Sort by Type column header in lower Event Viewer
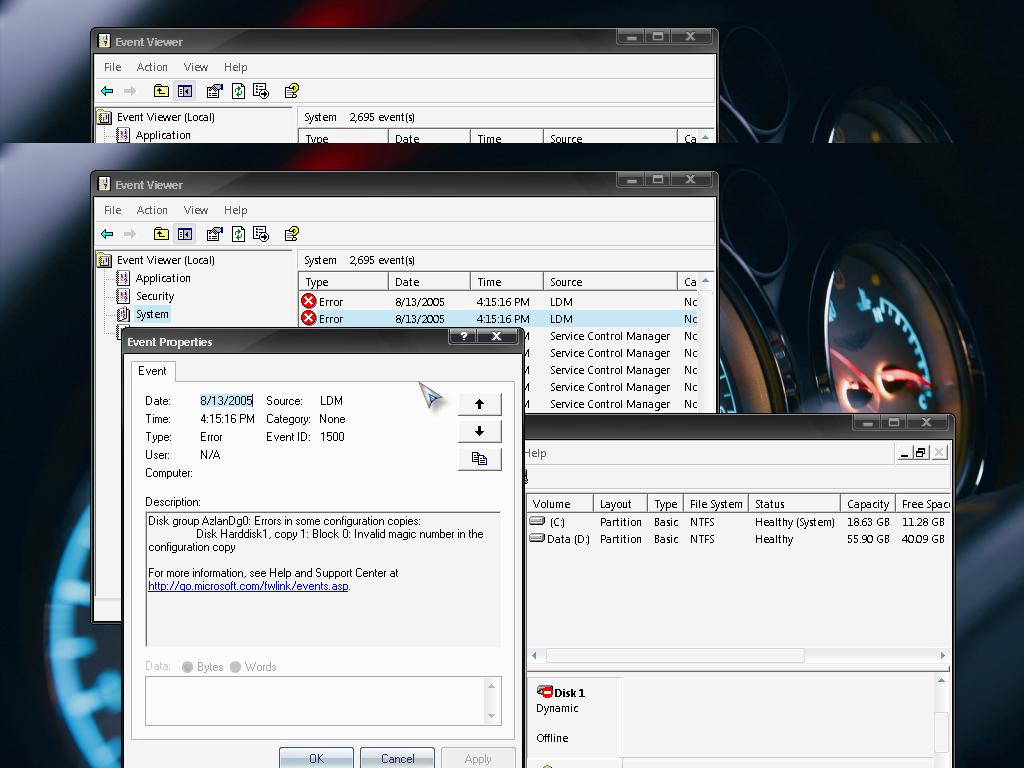1024x768 pixels. point(344,282)
